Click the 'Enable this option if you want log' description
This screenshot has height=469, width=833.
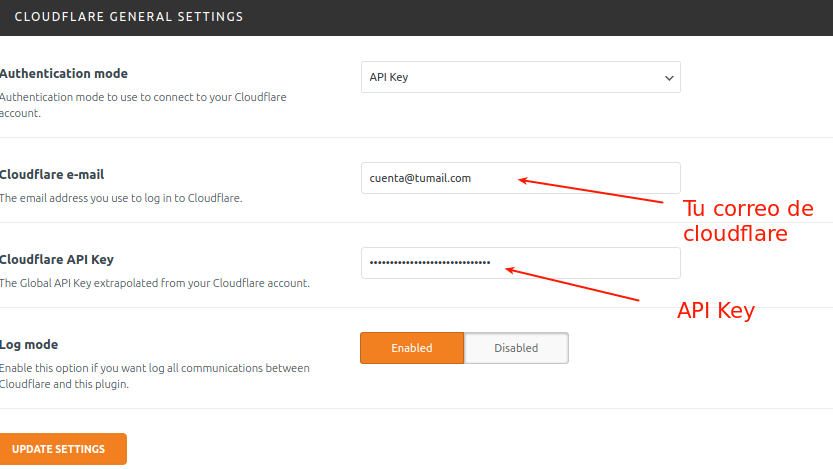pos(155,376)
